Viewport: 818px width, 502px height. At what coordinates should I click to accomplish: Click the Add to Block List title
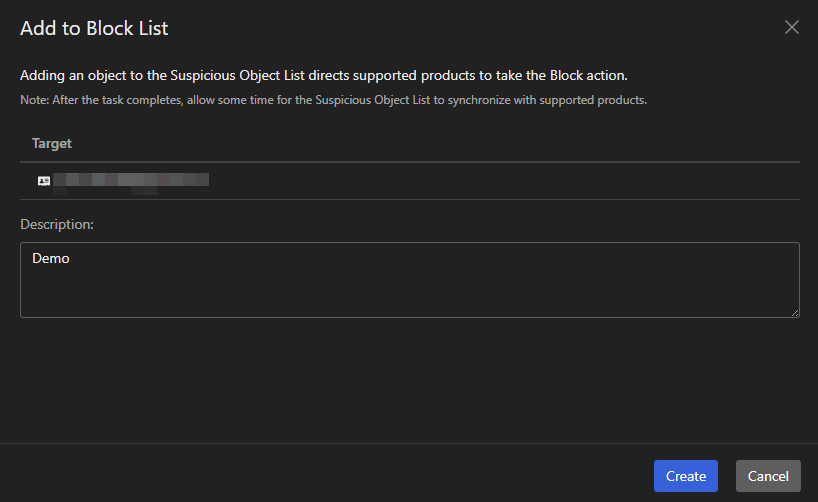pos(94,28)
